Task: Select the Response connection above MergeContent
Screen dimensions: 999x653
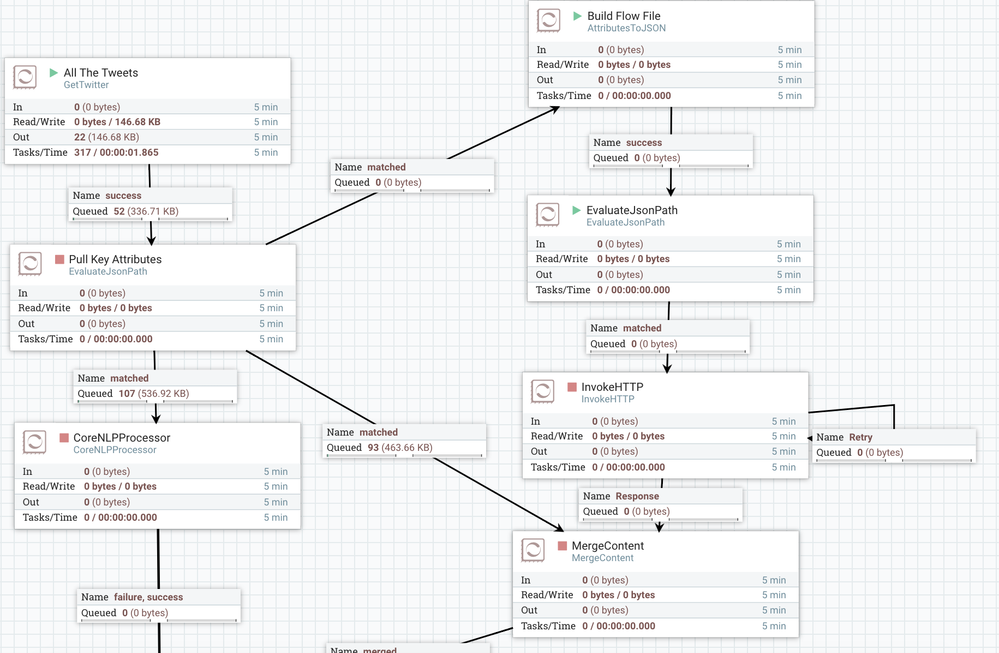Action: [660, 502]
